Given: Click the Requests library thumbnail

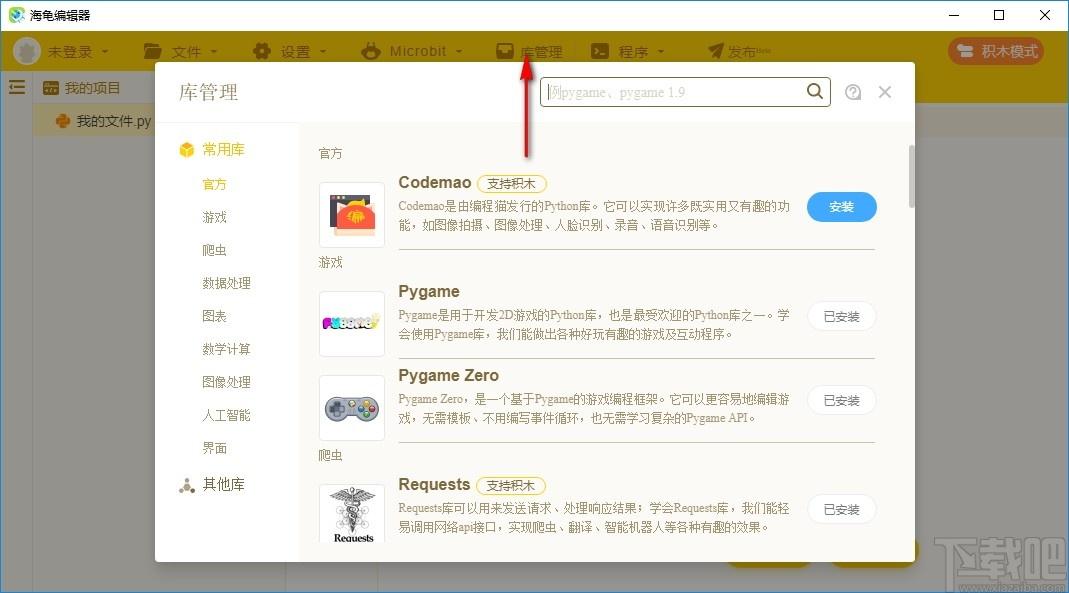Looking at the screenshot, I should click(352, 515).
